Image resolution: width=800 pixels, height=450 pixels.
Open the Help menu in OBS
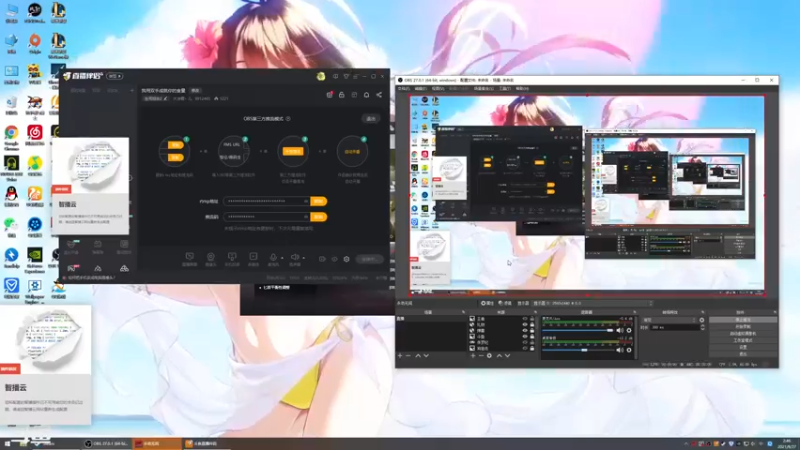tap(522, 89)
